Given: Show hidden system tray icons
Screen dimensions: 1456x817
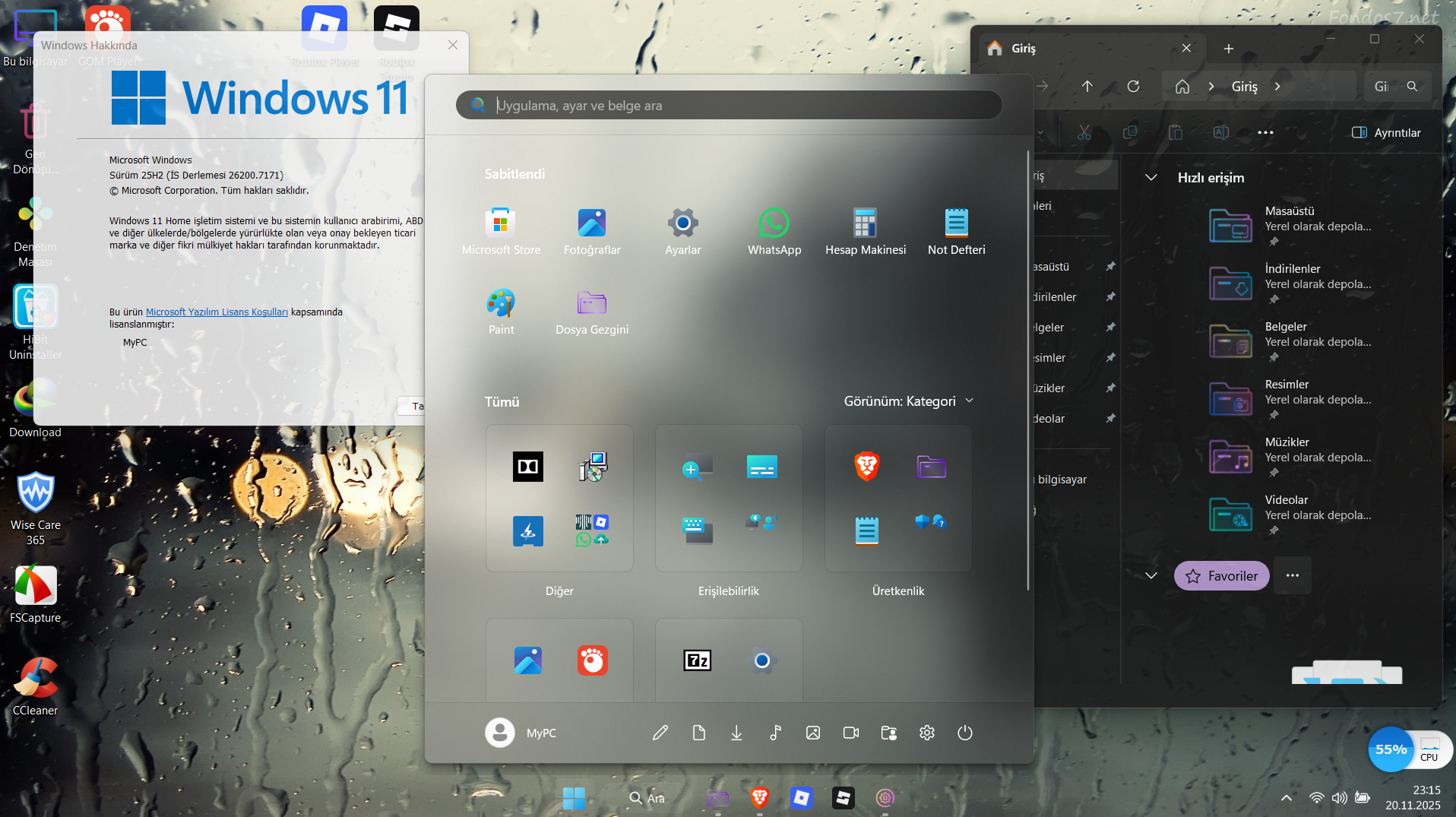Looking at the screenshot, I should 1287,798.
